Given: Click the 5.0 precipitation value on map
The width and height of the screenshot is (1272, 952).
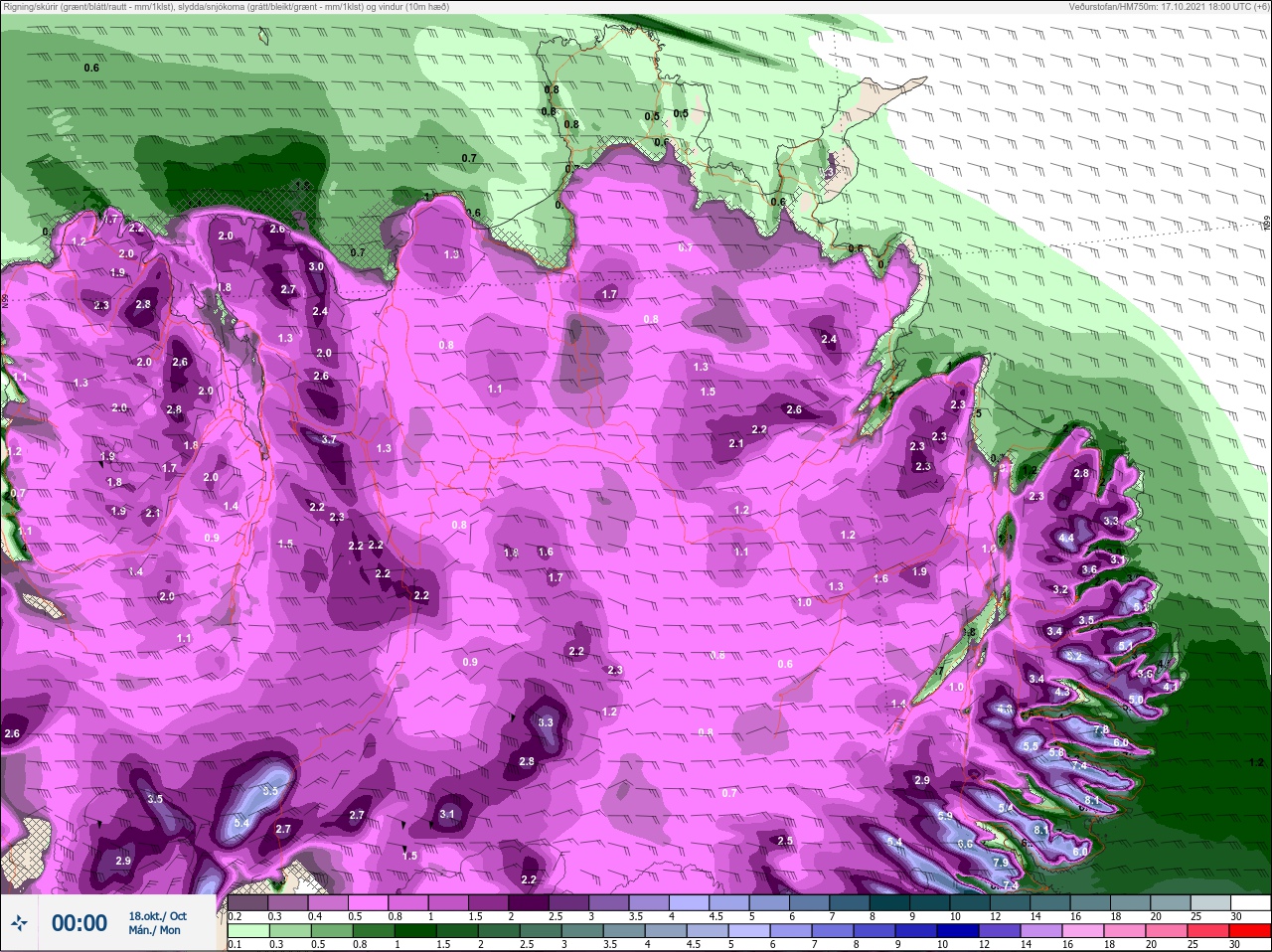Looking at the screenshot, I should tap(1136, 700).
